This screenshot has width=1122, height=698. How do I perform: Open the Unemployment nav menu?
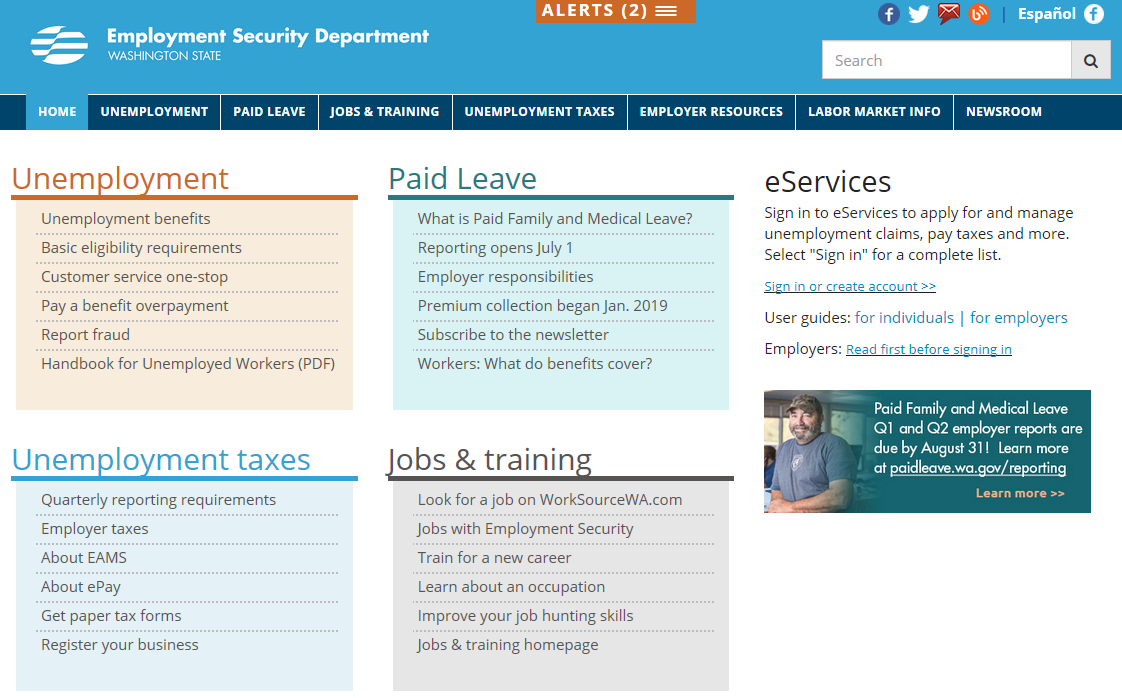(154, 112)
